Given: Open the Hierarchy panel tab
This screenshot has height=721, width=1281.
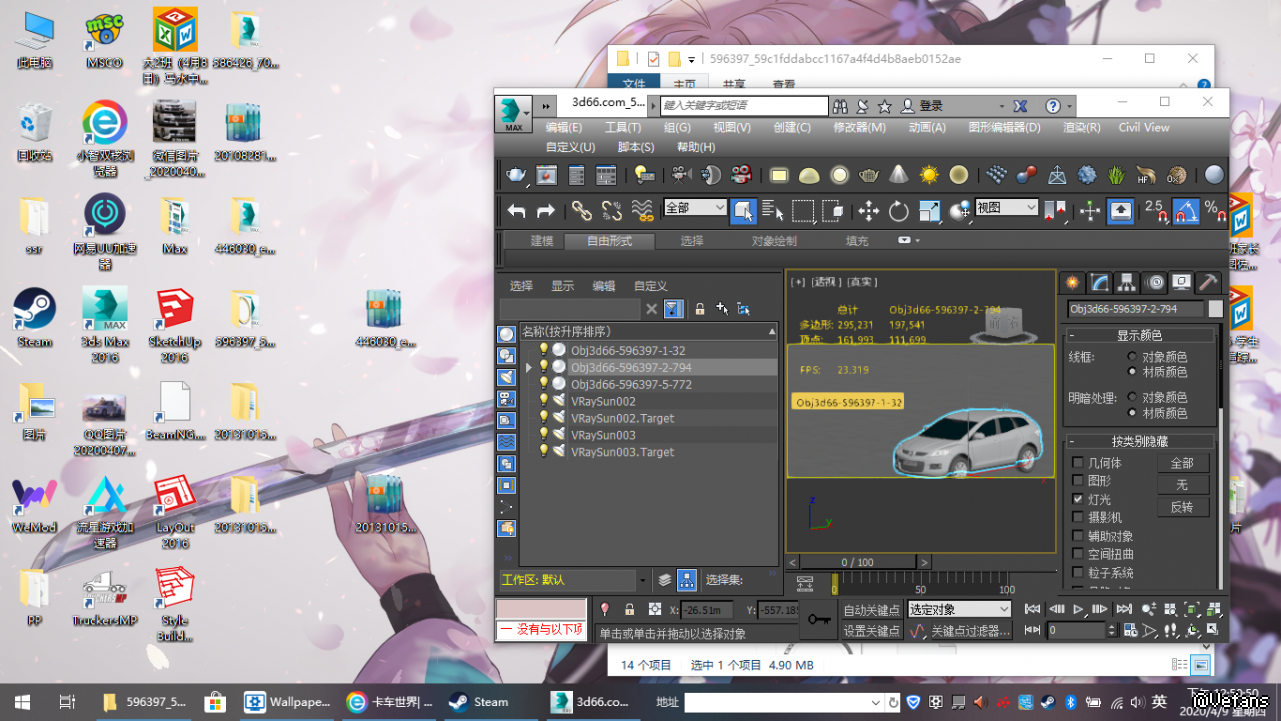Looking at the screenshot, I should (1127, 282).
